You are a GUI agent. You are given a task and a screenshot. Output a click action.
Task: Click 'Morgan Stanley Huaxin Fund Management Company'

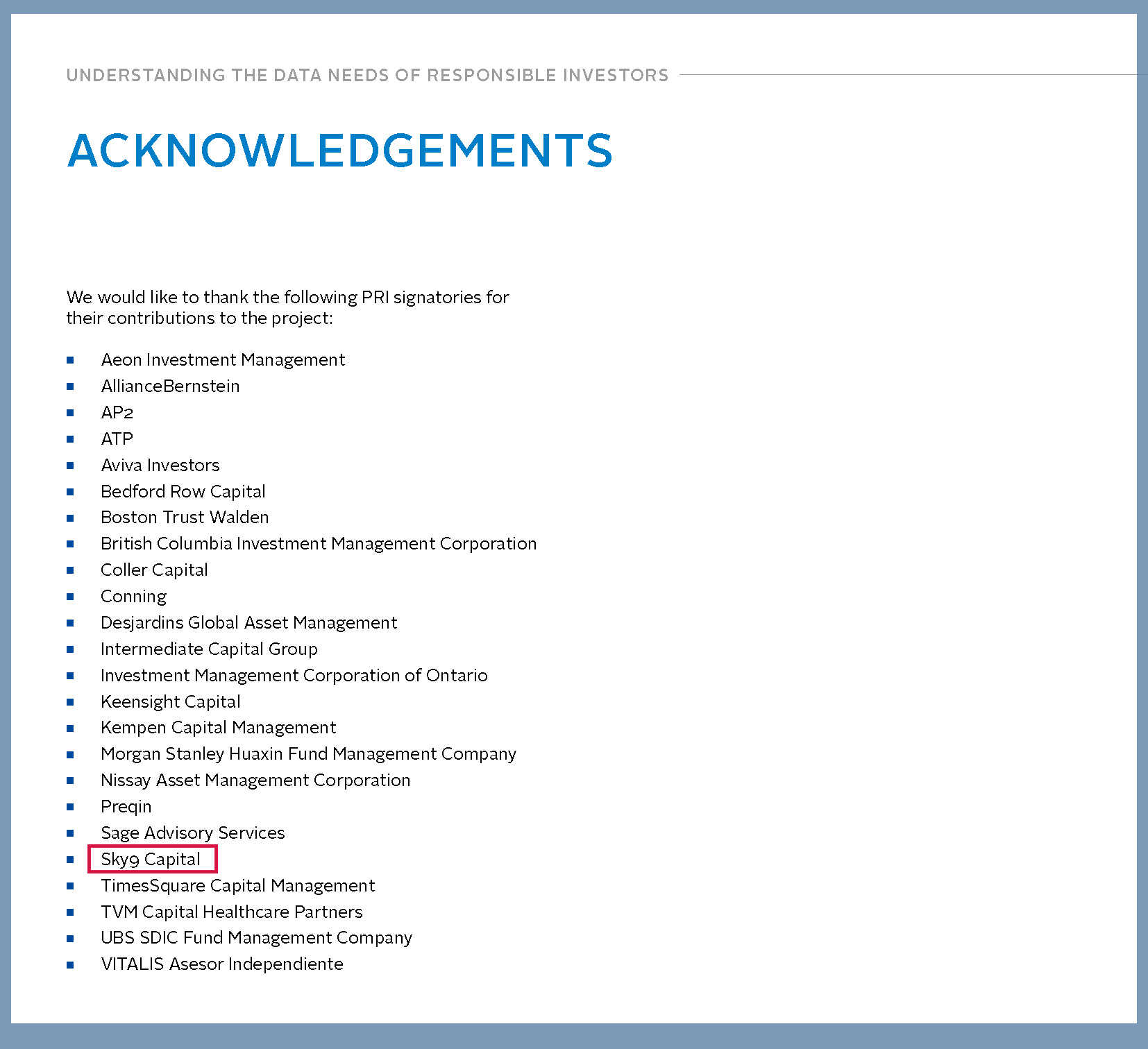(x=309, y=754)
